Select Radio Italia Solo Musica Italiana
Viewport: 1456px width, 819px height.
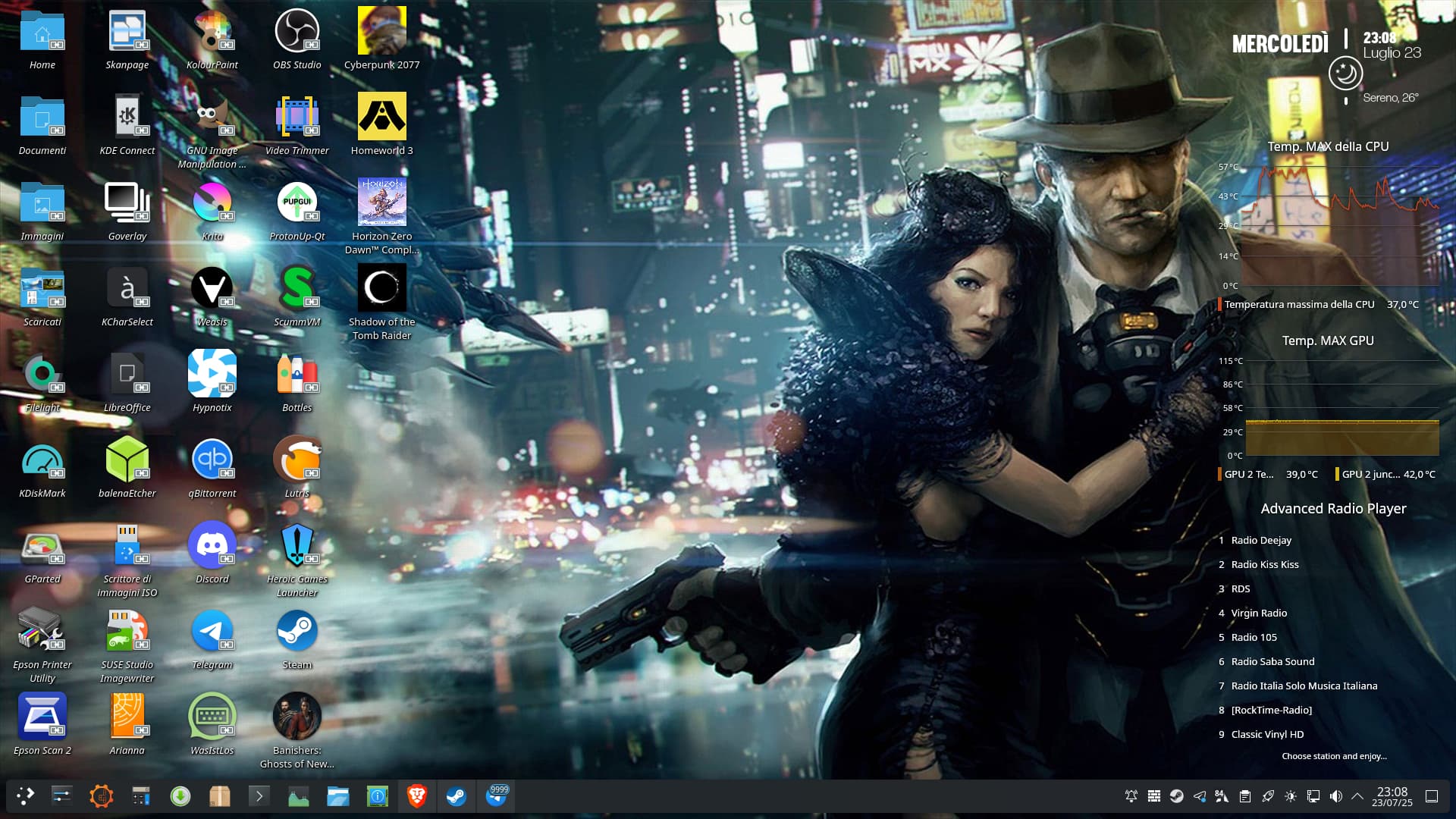tap(1304, 686)
